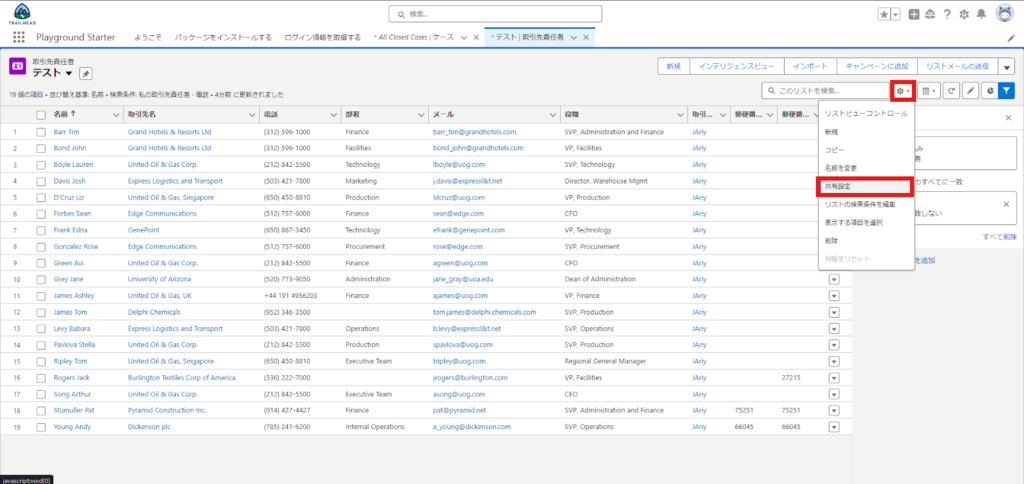Click the help question mark icon
Screen dimensions: 1024x484
pos(946,14)
